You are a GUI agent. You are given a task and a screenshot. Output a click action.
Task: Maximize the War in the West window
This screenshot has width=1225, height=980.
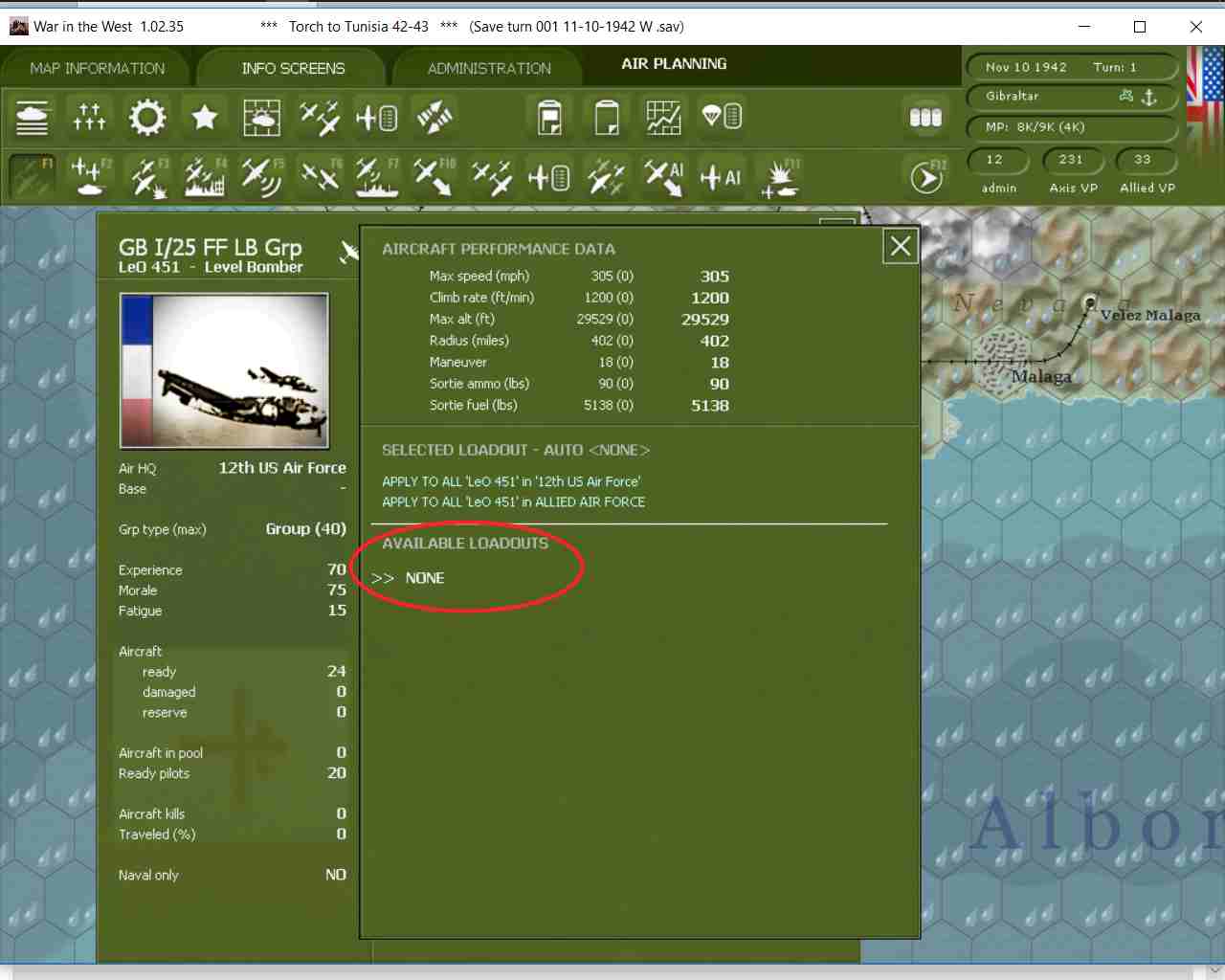click(1140, 27)
